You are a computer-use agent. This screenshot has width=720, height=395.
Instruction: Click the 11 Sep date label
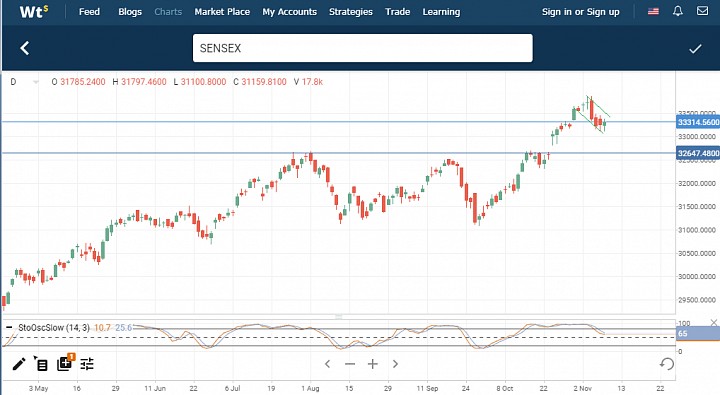(x=427, y=389)
